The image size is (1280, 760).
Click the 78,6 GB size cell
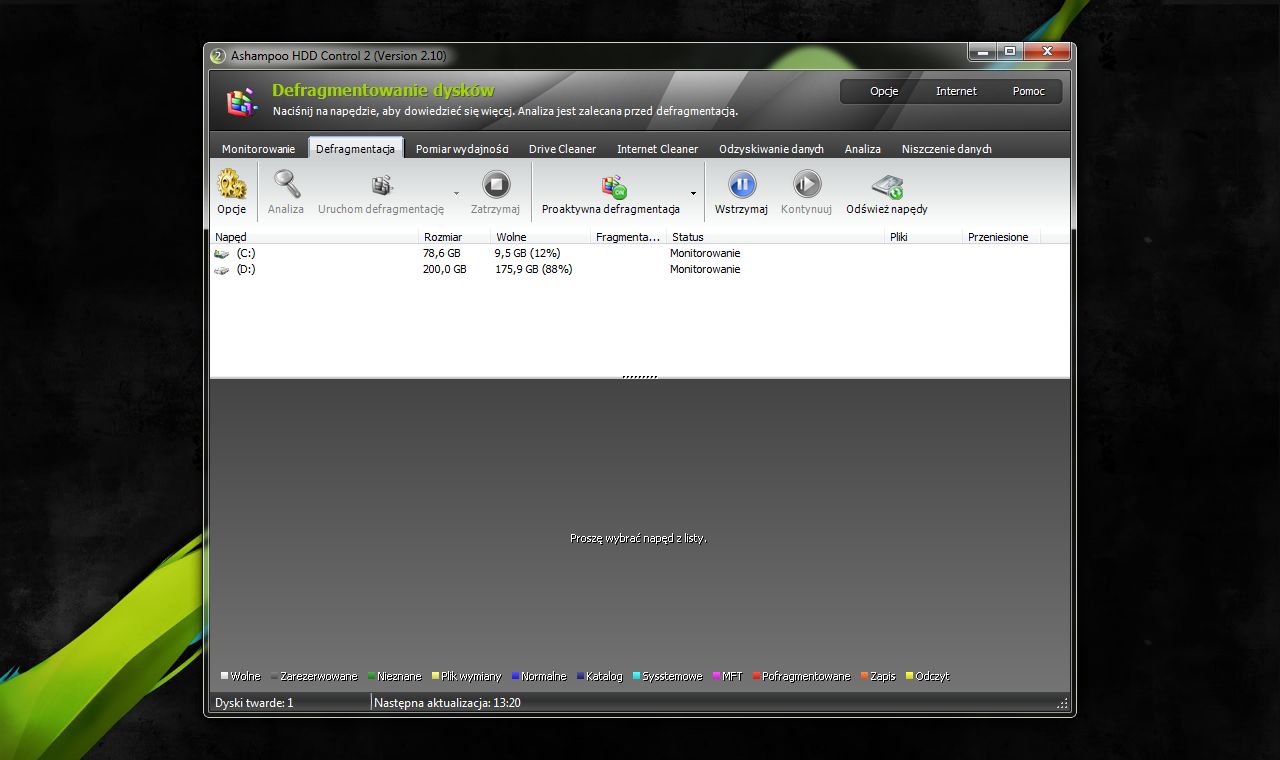point(442,254)
